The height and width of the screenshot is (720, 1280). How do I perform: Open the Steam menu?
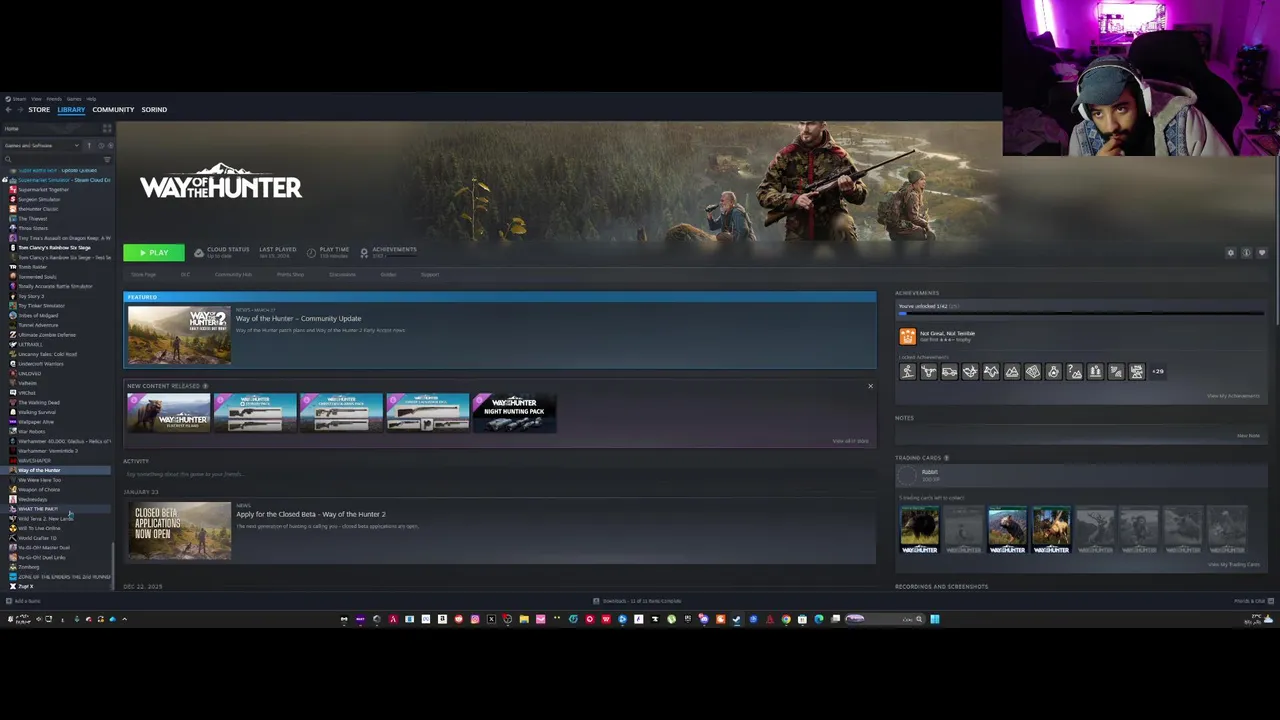tap(17, 99)
